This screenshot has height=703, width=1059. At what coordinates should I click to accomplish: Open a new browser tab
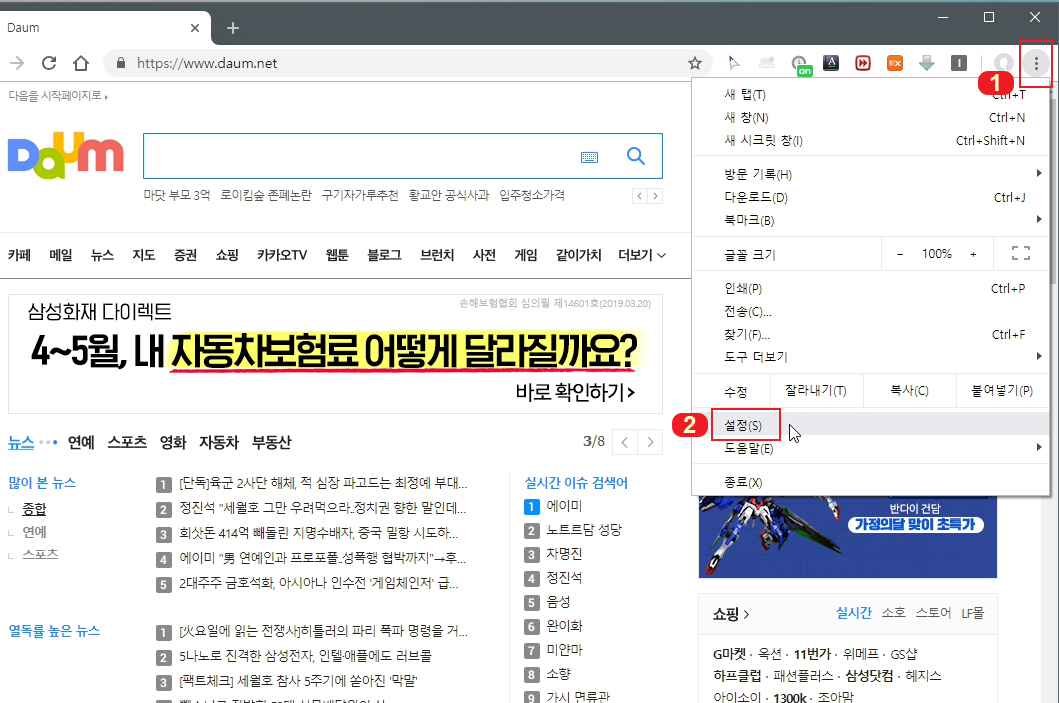[233, 28]
